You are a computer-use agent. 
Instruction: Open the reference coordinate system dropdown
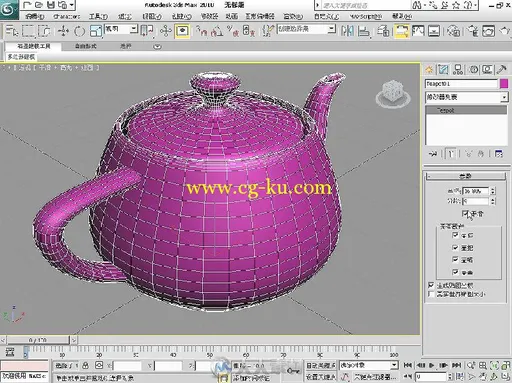point(121,29)
